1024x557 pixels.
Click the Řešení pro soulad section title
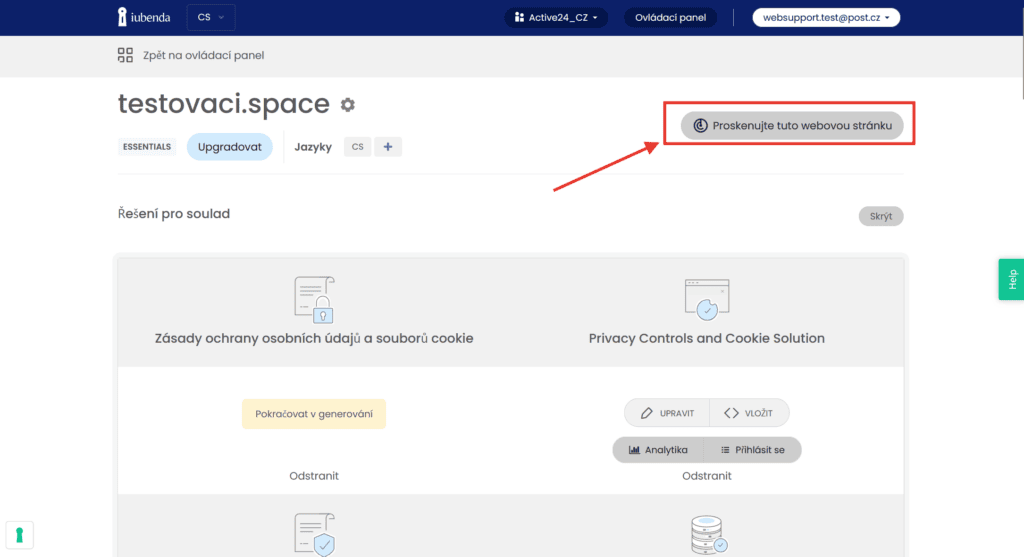(x=174, y=214)
